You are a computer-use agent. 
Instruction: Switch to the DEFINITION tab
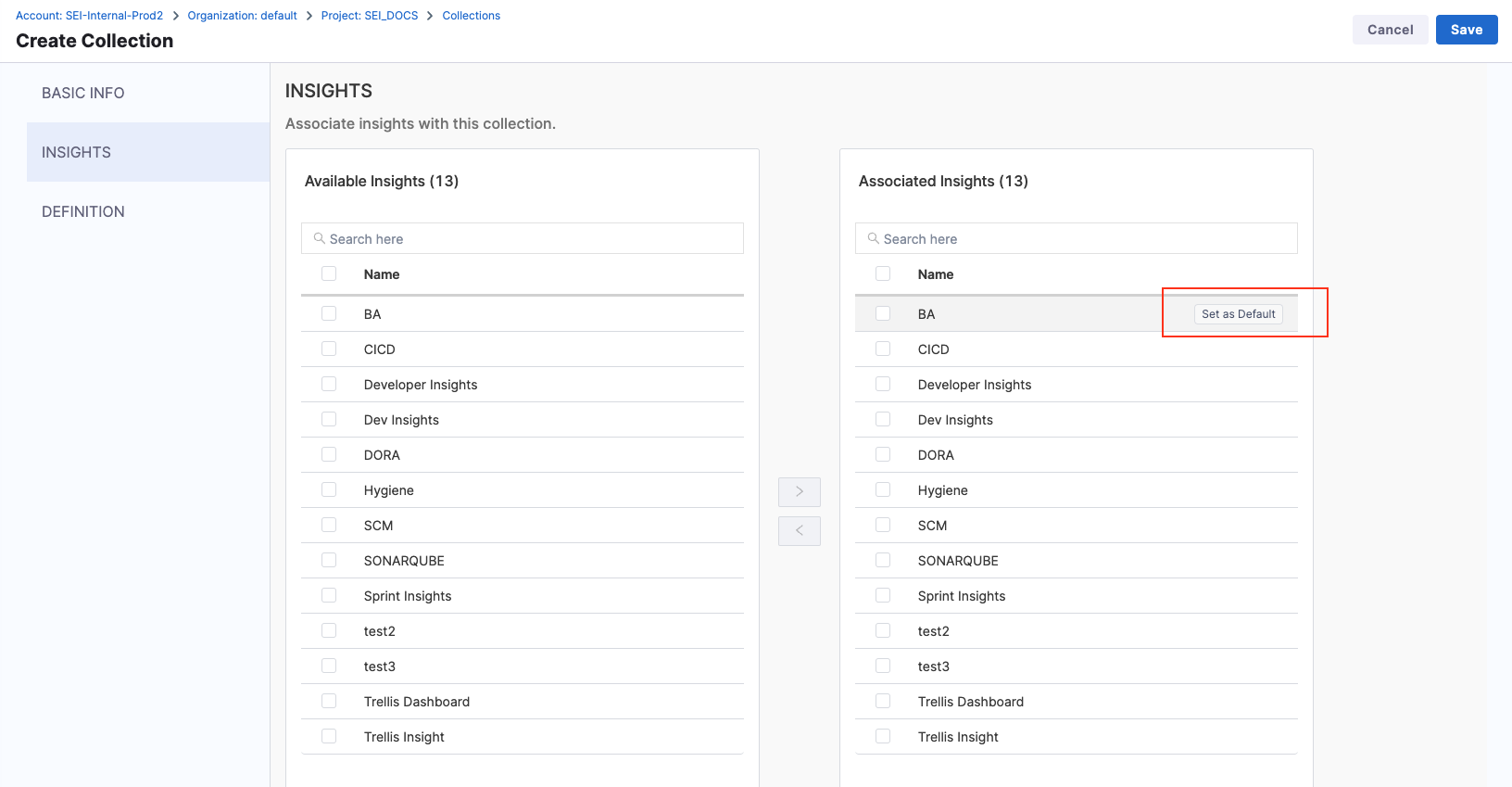click(x=83, y=211)
